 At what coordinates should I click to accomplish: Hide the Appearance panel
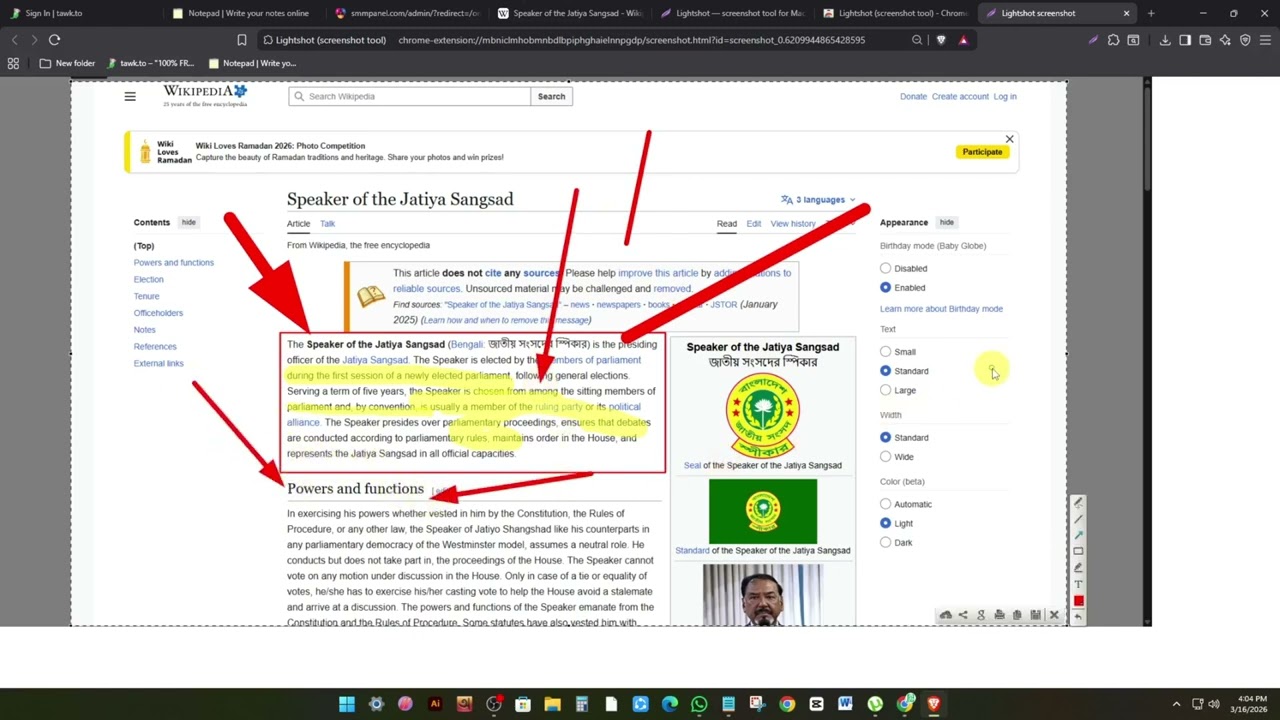coord(946,222)
